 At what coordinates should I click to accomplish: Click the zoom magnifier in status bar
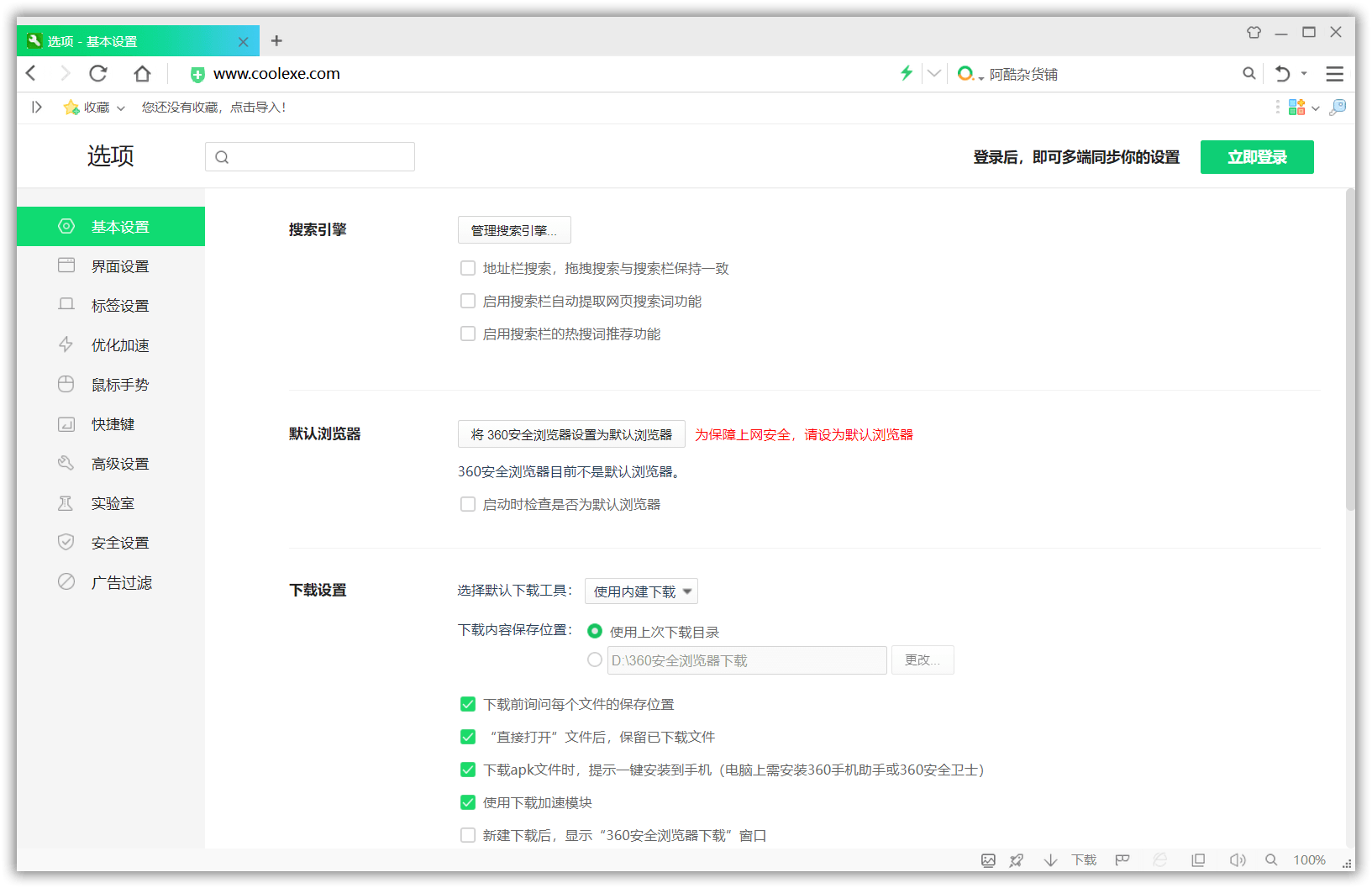[x=1271, y=859]
